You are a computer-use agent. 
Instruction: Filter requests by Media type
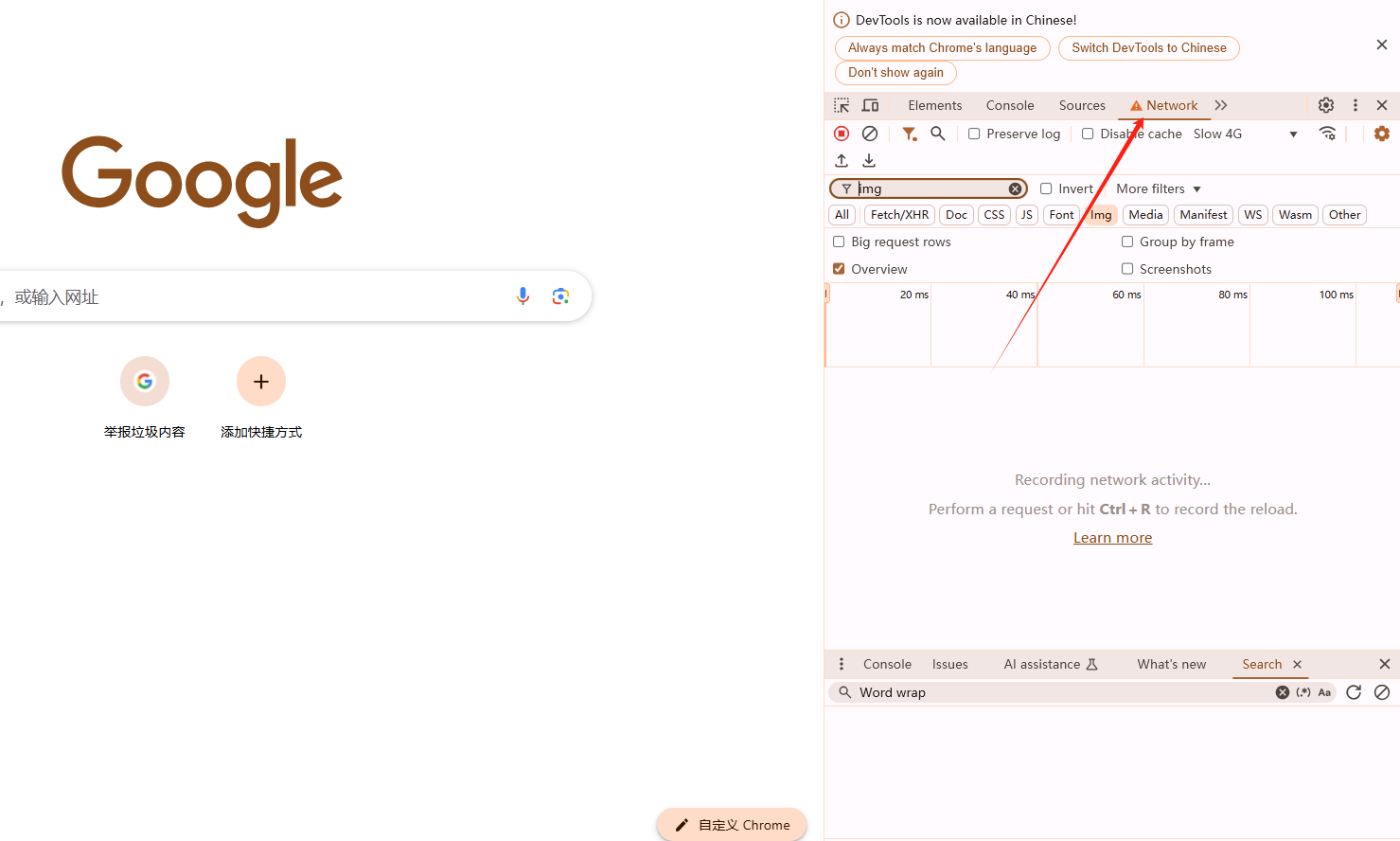(1145, 215)
